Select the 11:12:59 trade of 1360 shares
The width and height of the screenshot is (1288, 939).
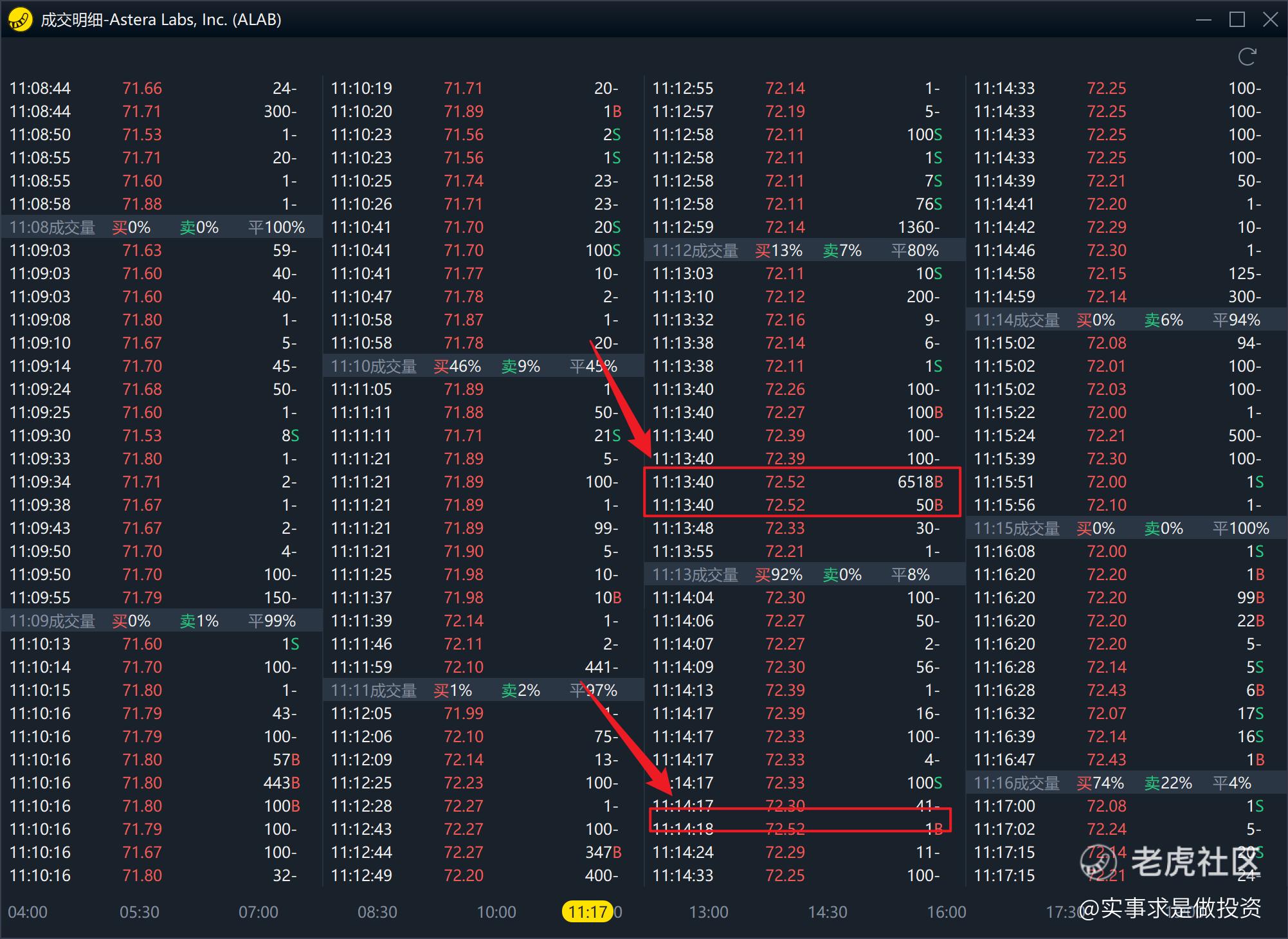coord(804,227)
